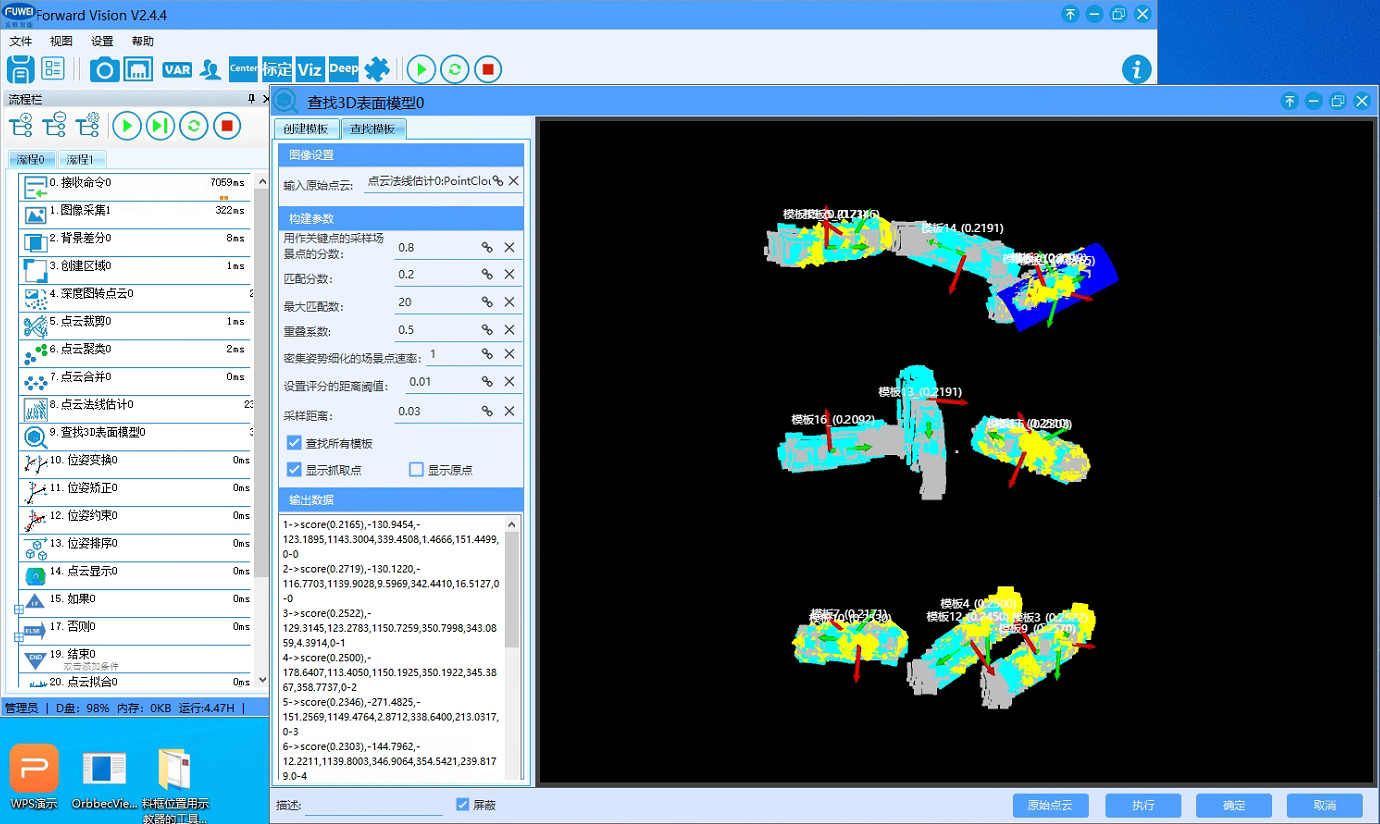Expand the 否则0 step in the flow list

pyautogui.click(x=18, y=637)
